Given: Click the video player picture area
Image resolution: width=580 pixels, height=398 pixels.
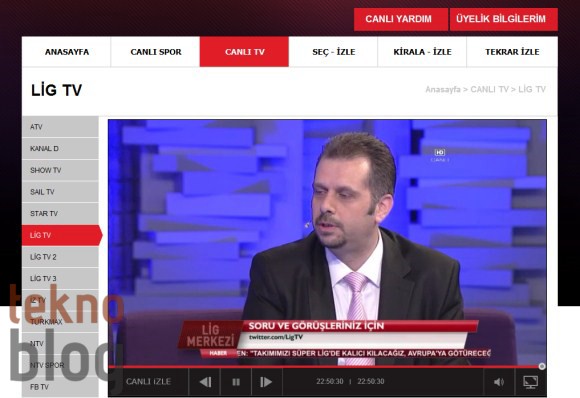Looking at the screenshot, I should [327, 242].
